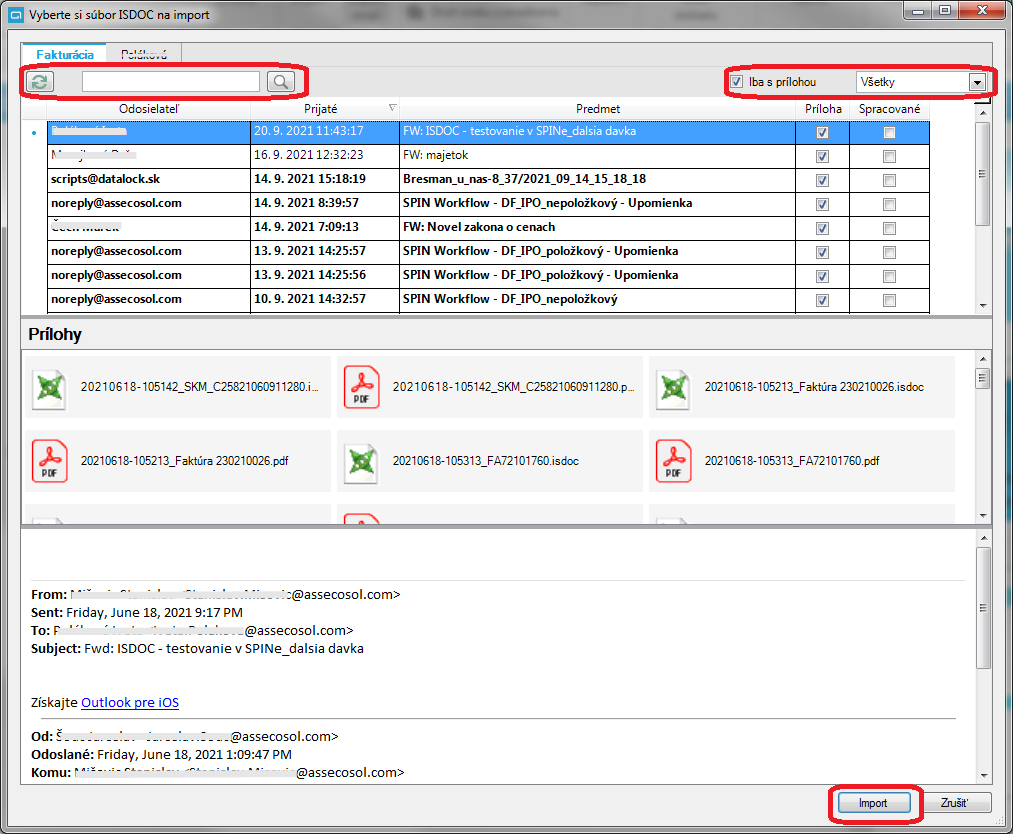Switch to the Fakturácia tab
The width and height of the screenshot is (1013, 834).
coord(65,55)
